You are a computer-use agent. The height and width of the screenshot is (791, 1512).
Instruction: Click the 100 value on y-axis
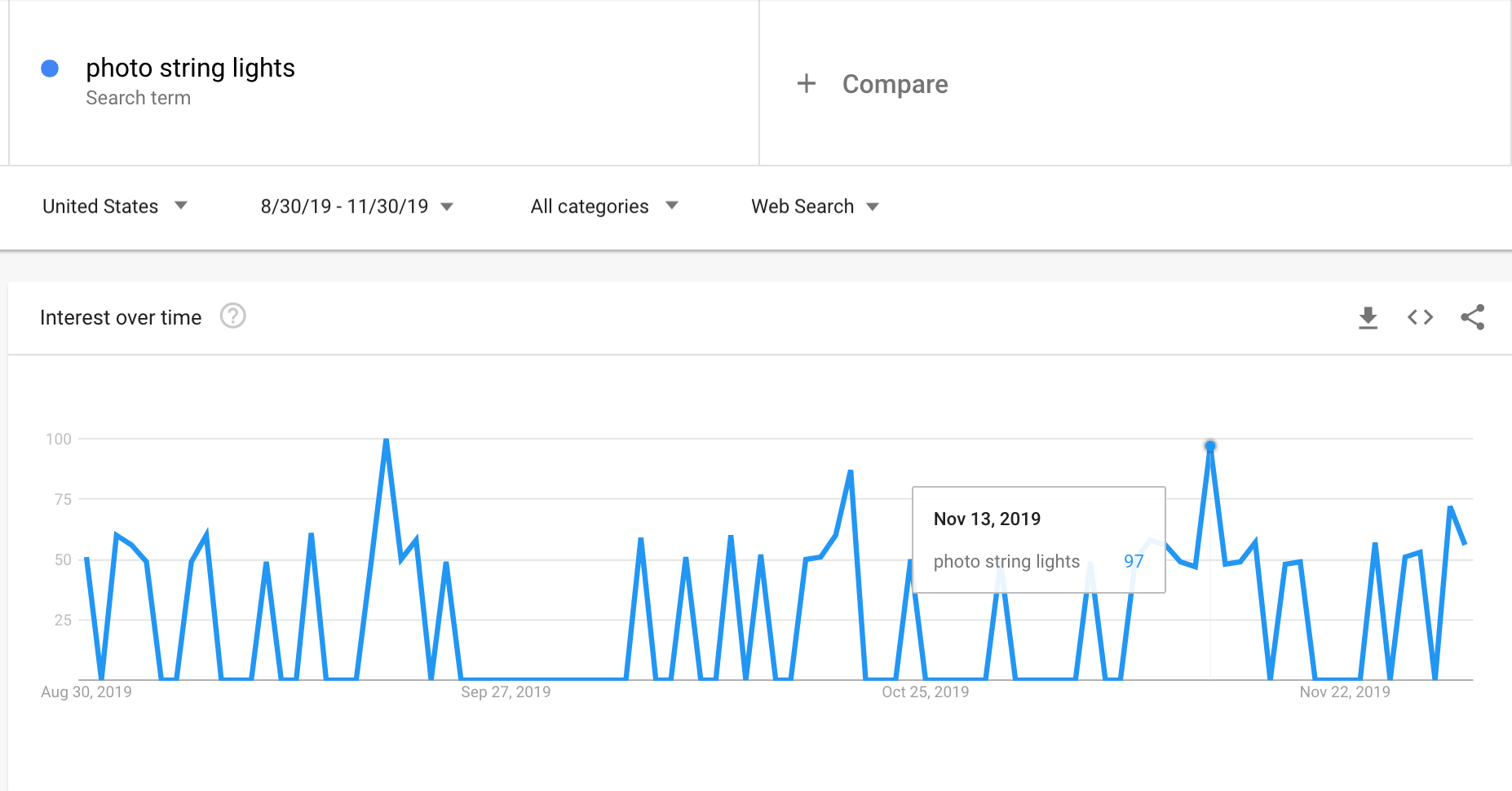(x=59, y=439)
